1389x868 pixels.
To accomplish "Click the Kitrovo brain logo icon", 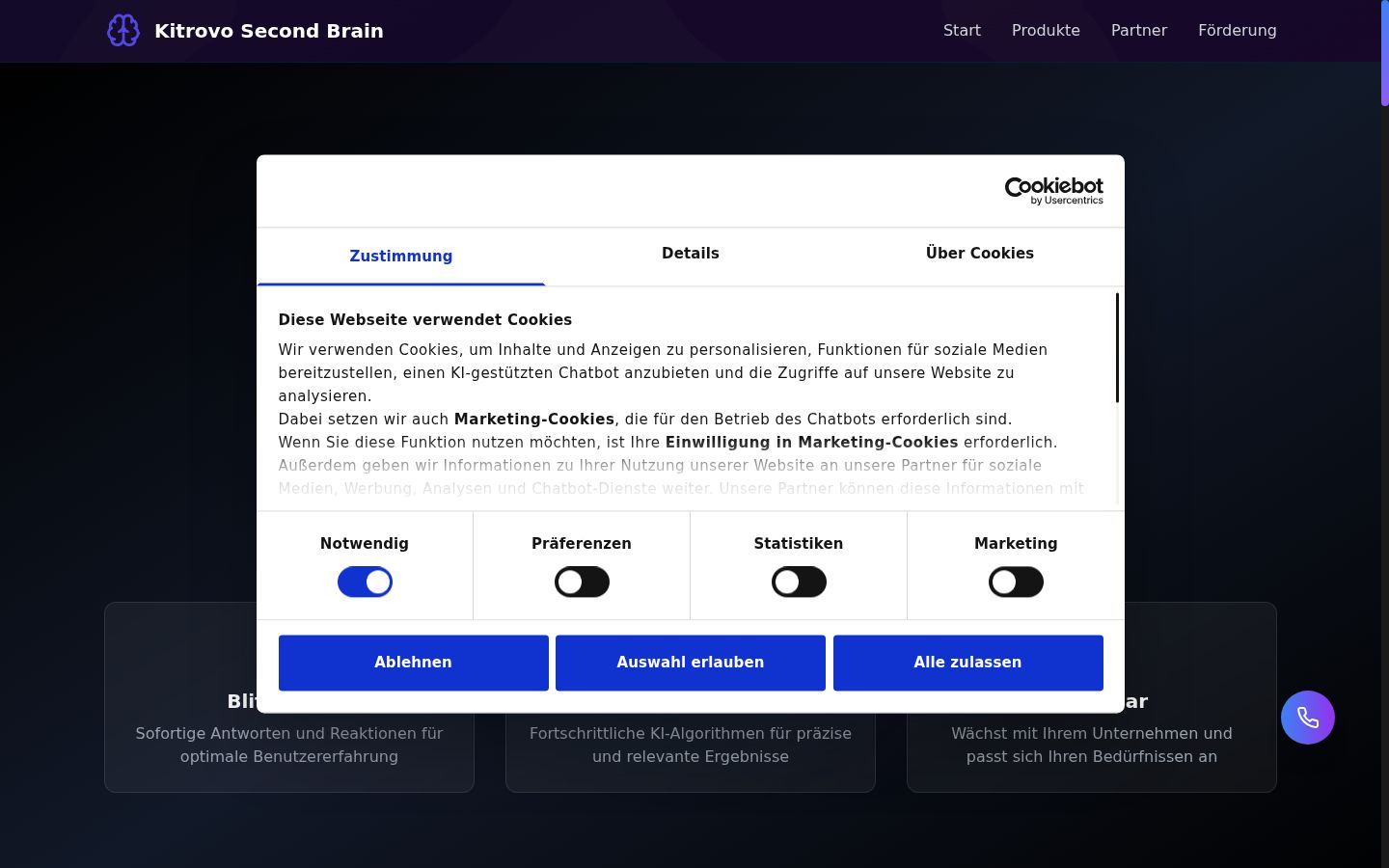I will pyautogui.click(x=123, y=31).
